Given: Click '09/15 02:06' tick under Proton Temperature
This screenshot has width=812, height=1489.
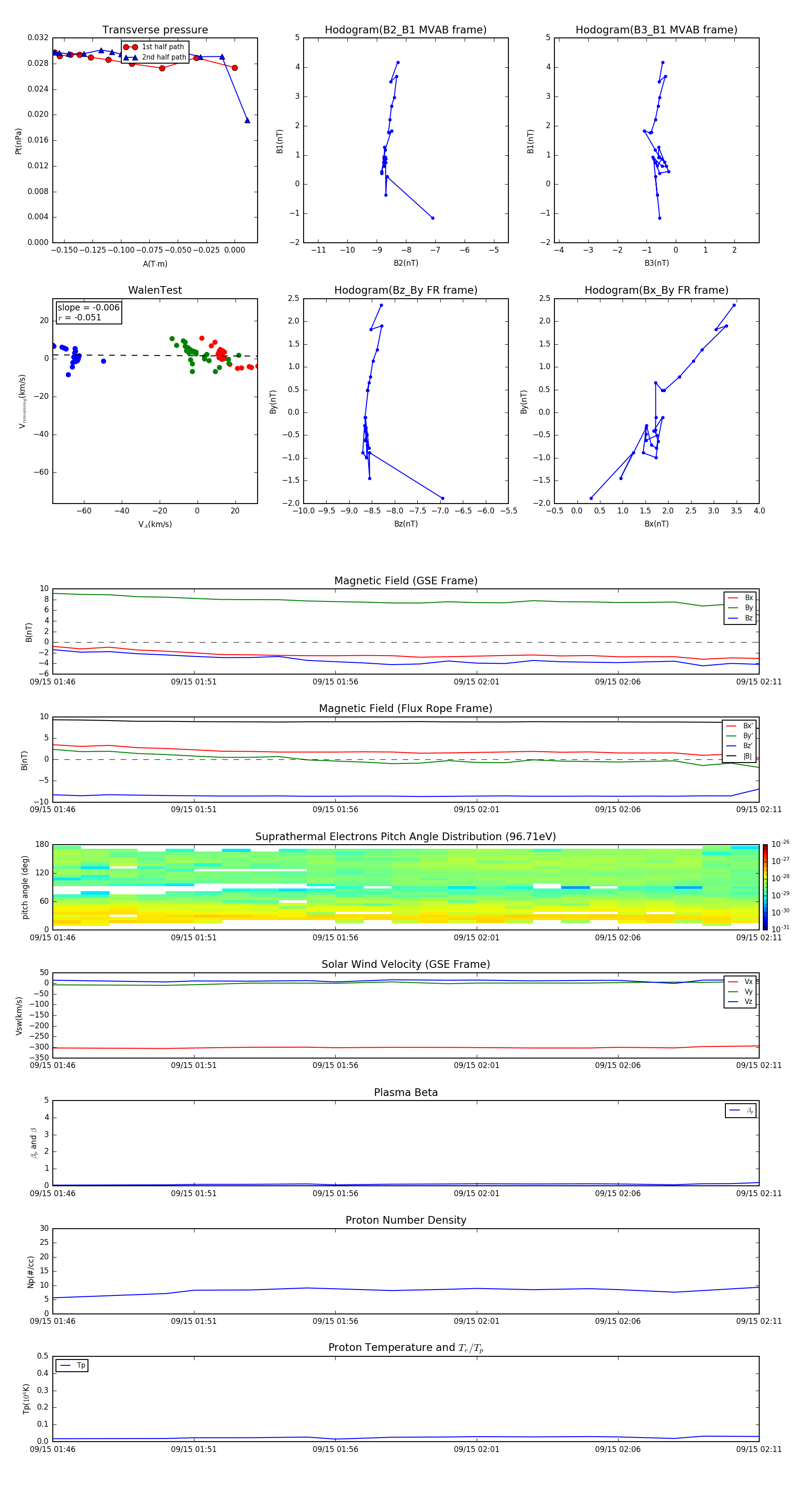Looking at the screenshot, I should pos(618,1449).
